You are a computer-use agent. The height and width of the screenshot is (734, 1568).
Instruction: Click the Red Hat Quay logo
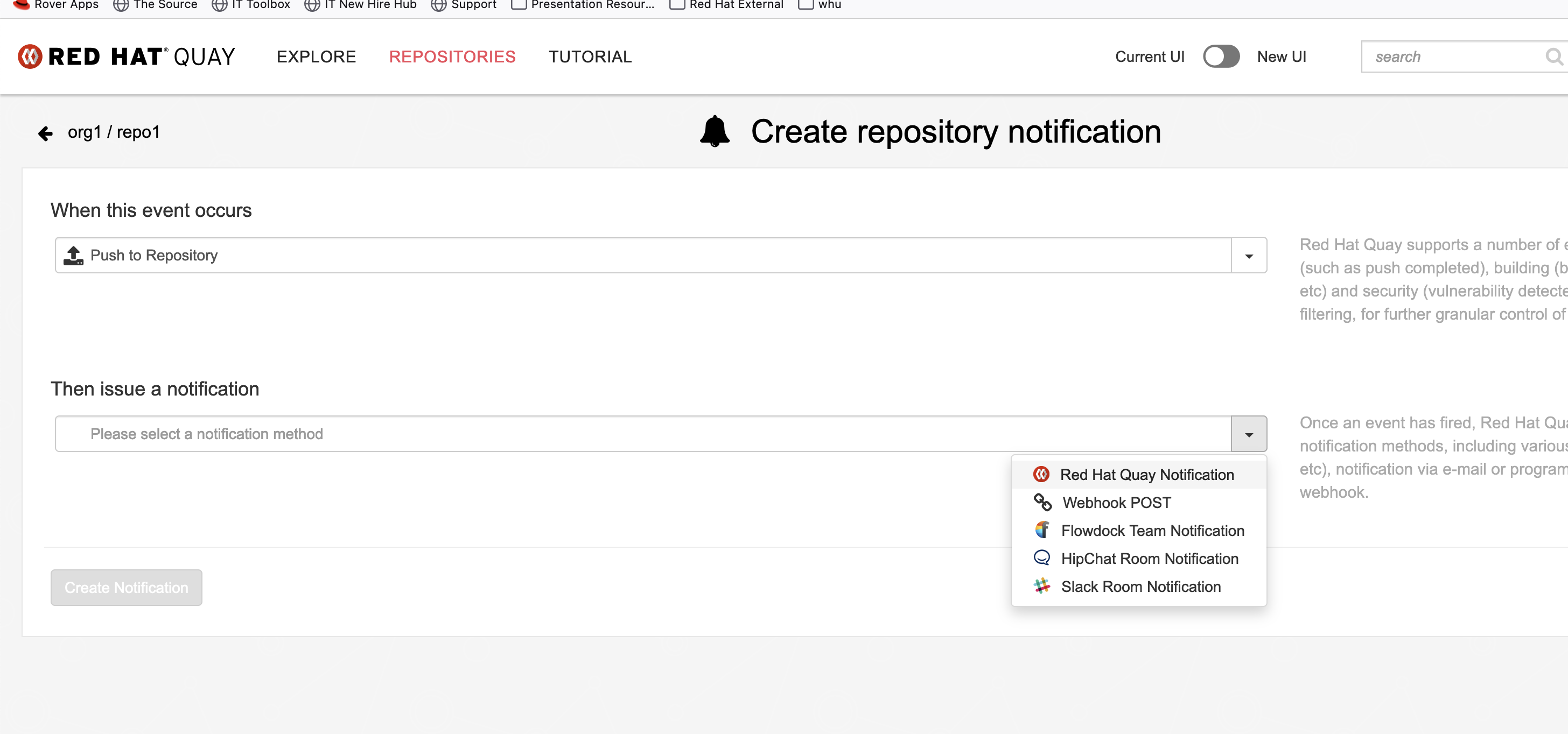(127, 57)
